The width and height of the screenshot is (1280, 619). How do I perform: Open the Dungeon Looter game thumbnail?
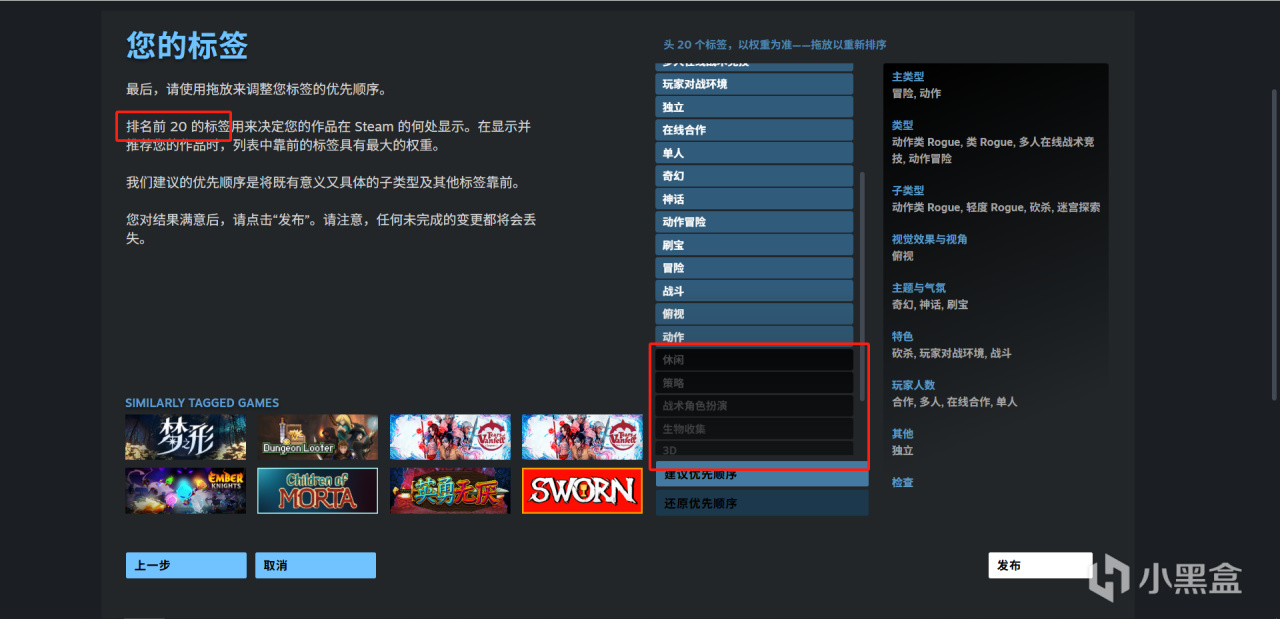coord(318,437)
